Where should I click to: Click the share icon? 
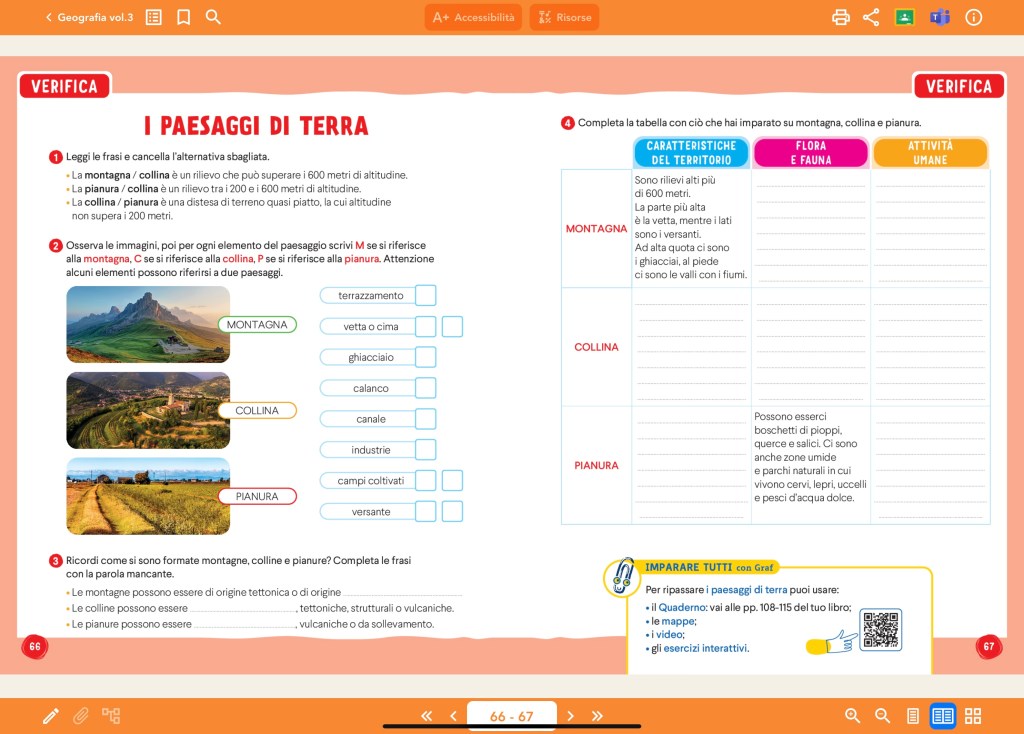pyautogui.click(x=871, y=17)
